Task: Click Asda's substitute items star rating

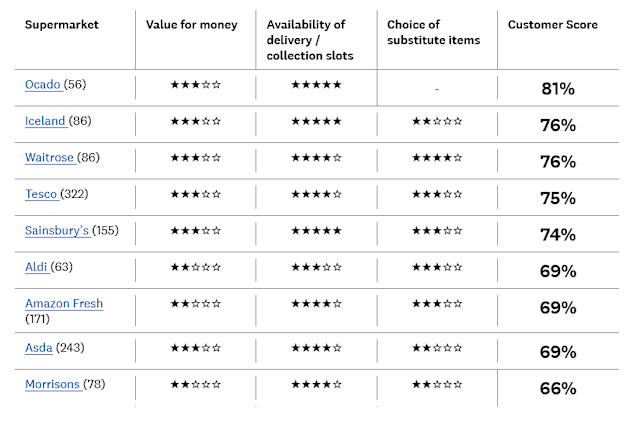Action: coord(437,347)
